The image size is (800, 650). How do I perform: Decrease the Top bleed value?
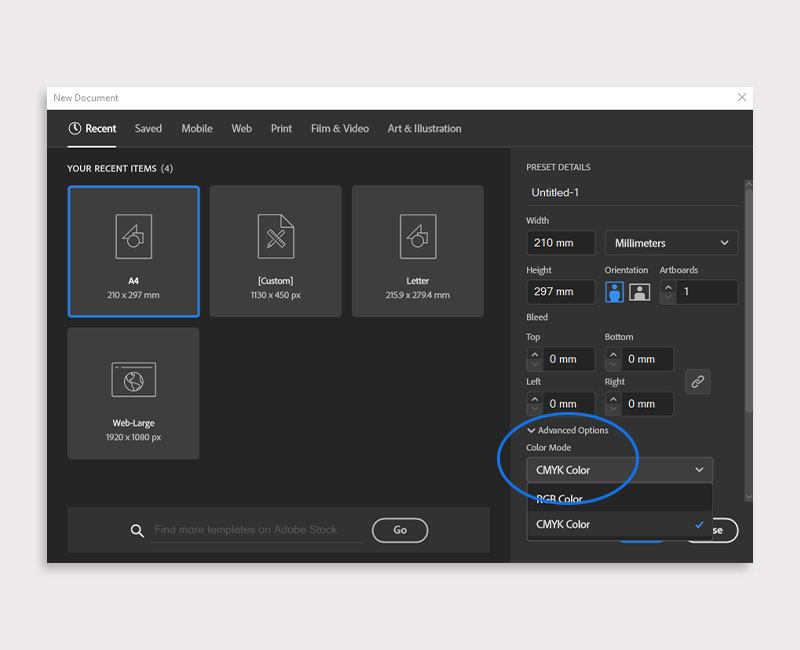535,365
